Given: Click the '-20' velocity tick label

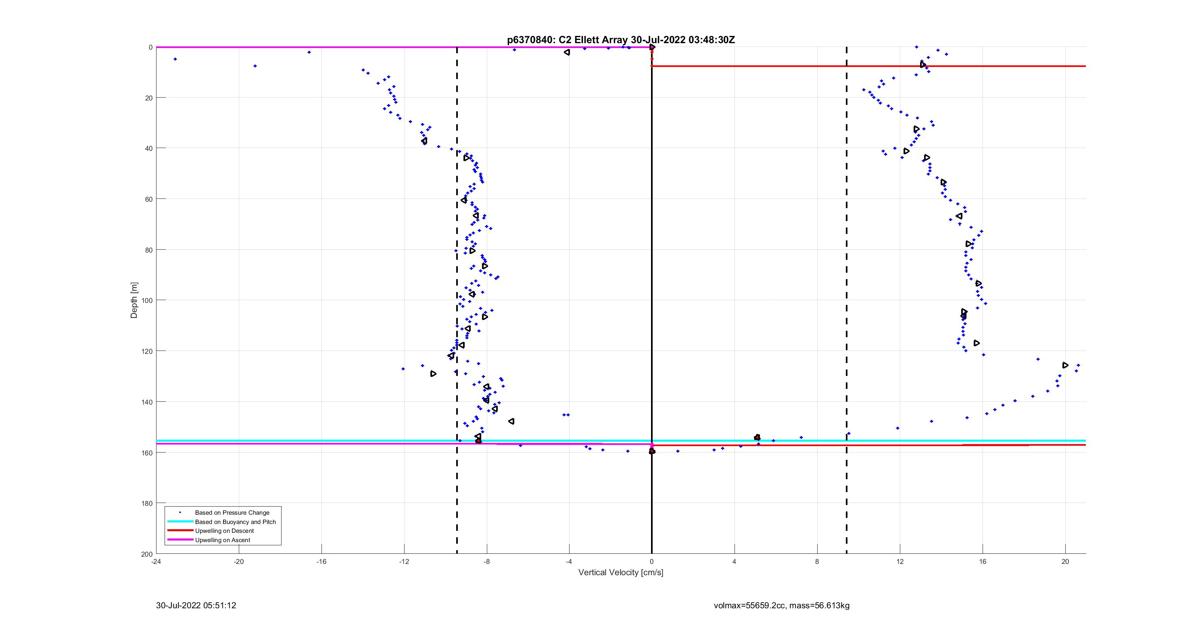Looking at the screenshot, I should [x=239, y=561].
